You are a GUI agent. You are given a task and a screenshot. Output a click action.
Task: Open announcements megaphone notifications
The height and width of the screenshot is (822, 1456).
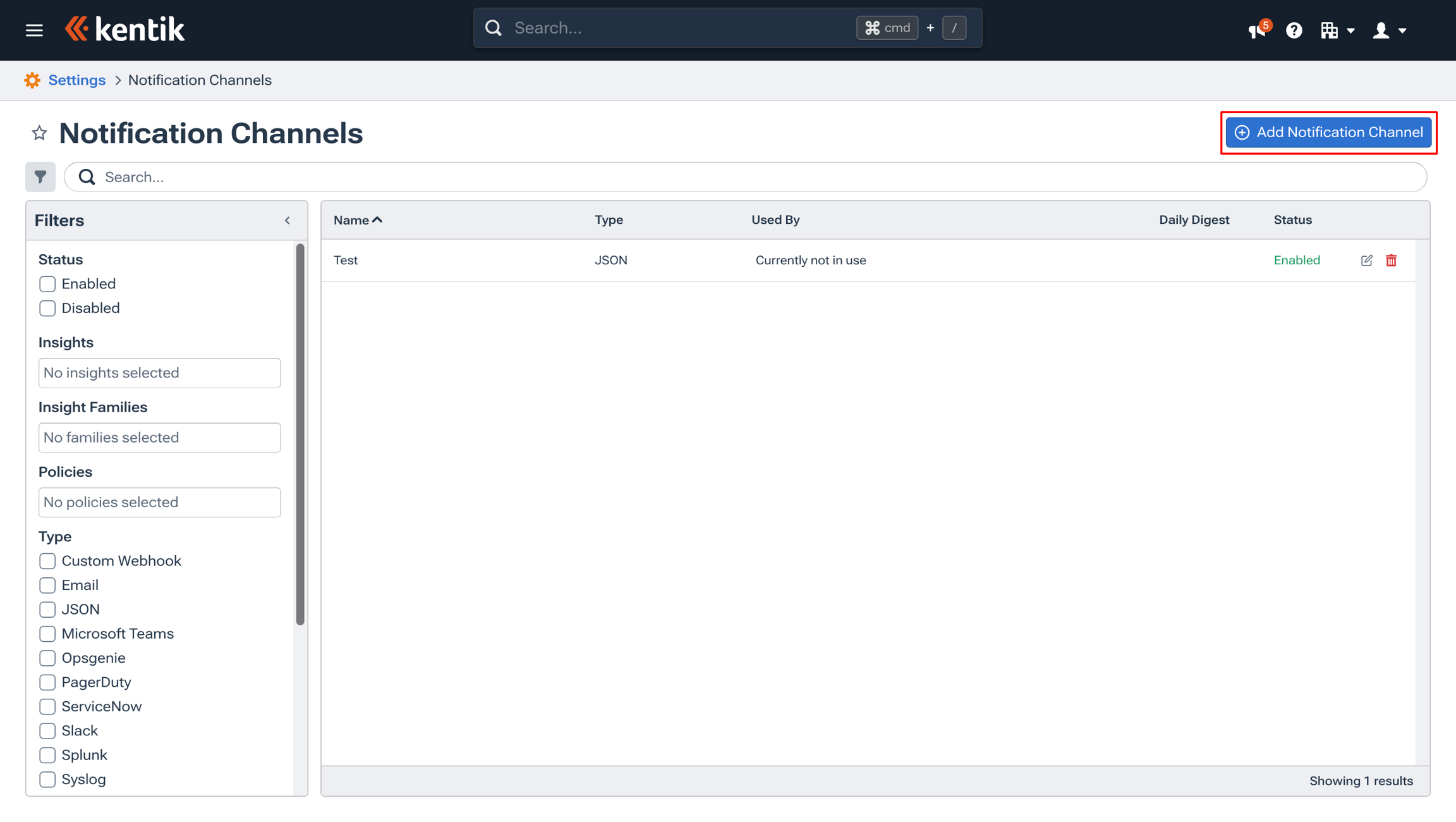point(1258,30)
